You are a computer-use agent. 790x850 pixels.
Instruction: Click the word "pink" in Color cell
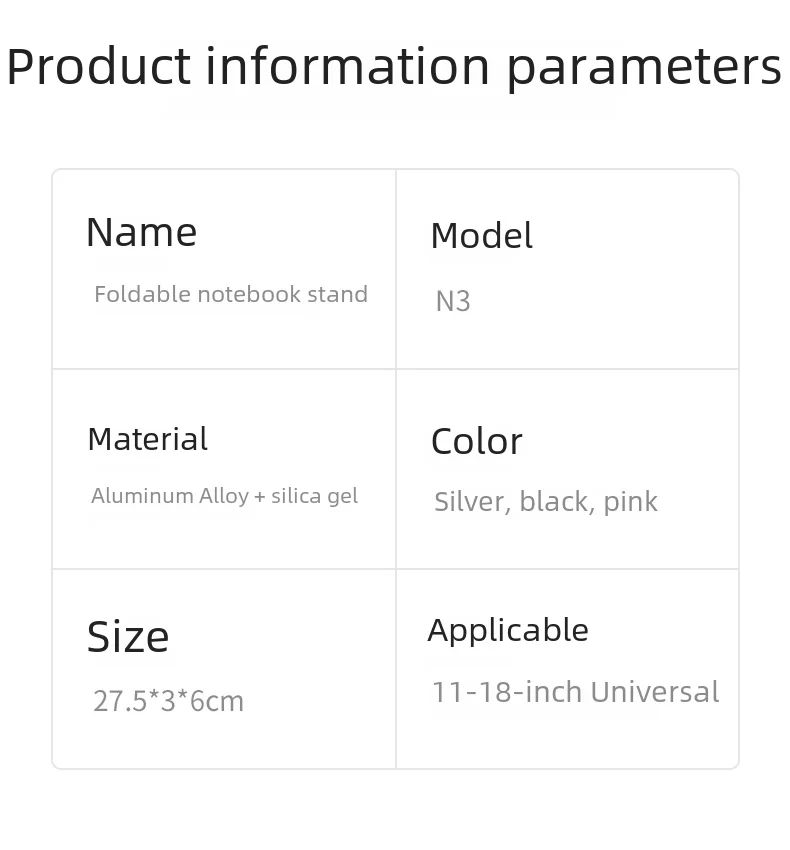(x=631, y=501)
